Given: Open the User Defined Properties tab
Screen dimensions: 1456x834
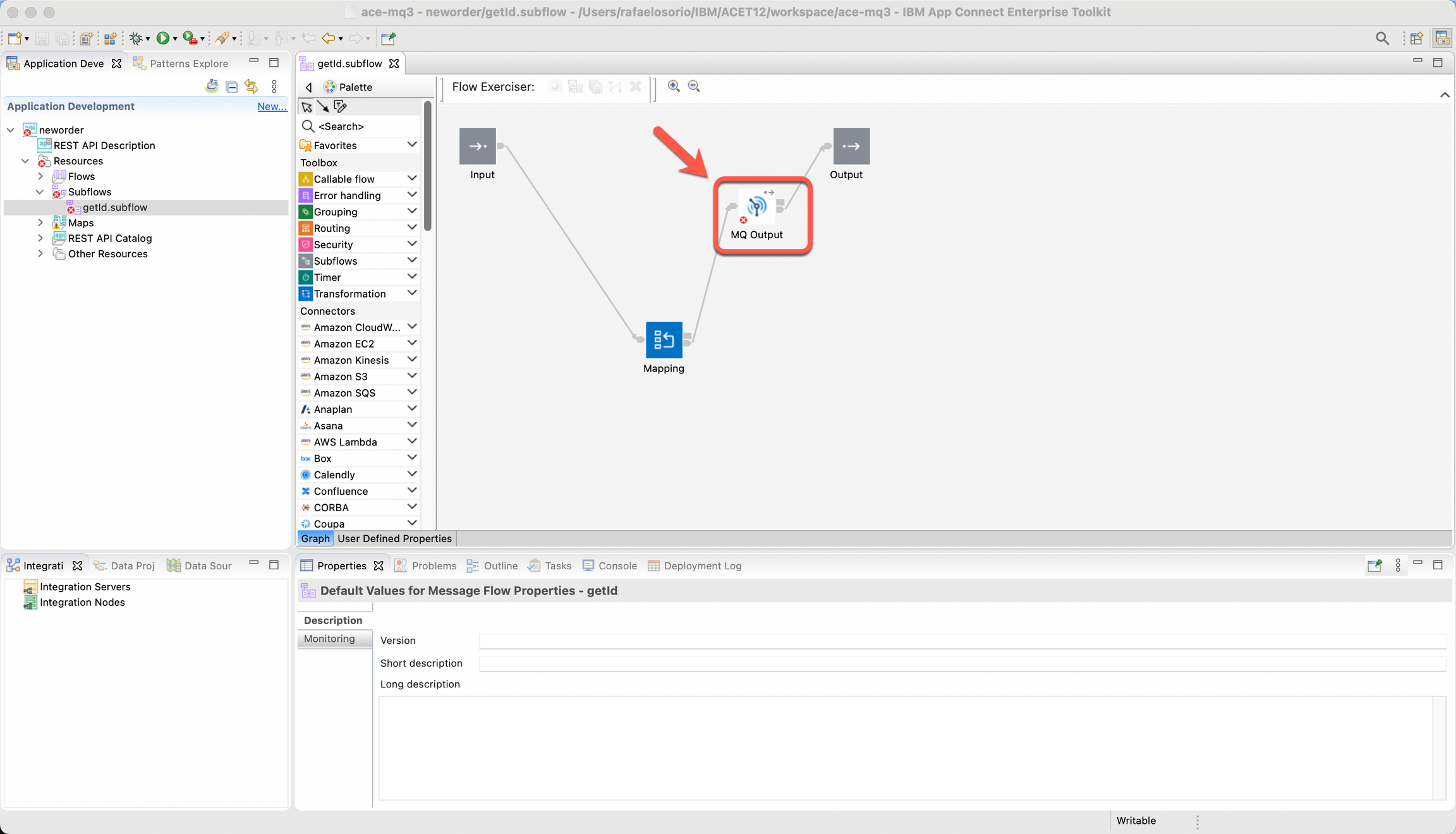Looking at the screenshot, I should point(394,538).
